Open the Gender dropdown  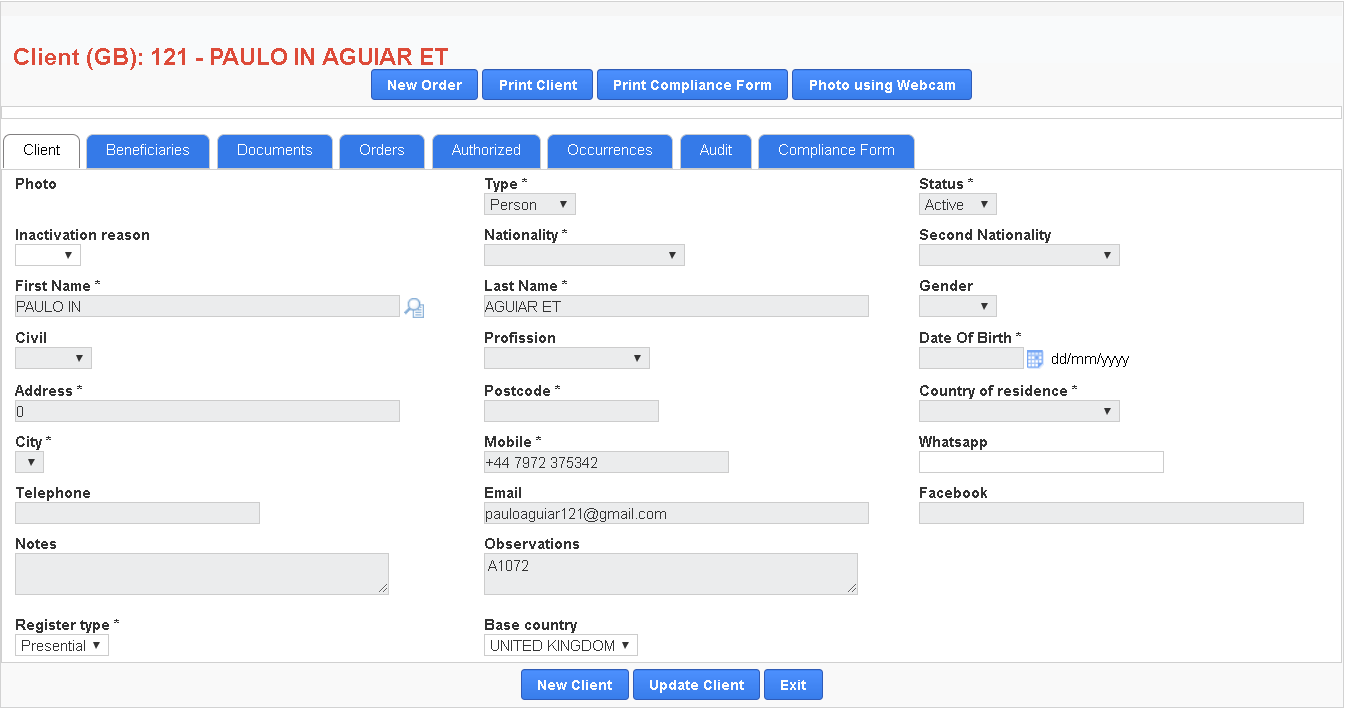[957, 307]
